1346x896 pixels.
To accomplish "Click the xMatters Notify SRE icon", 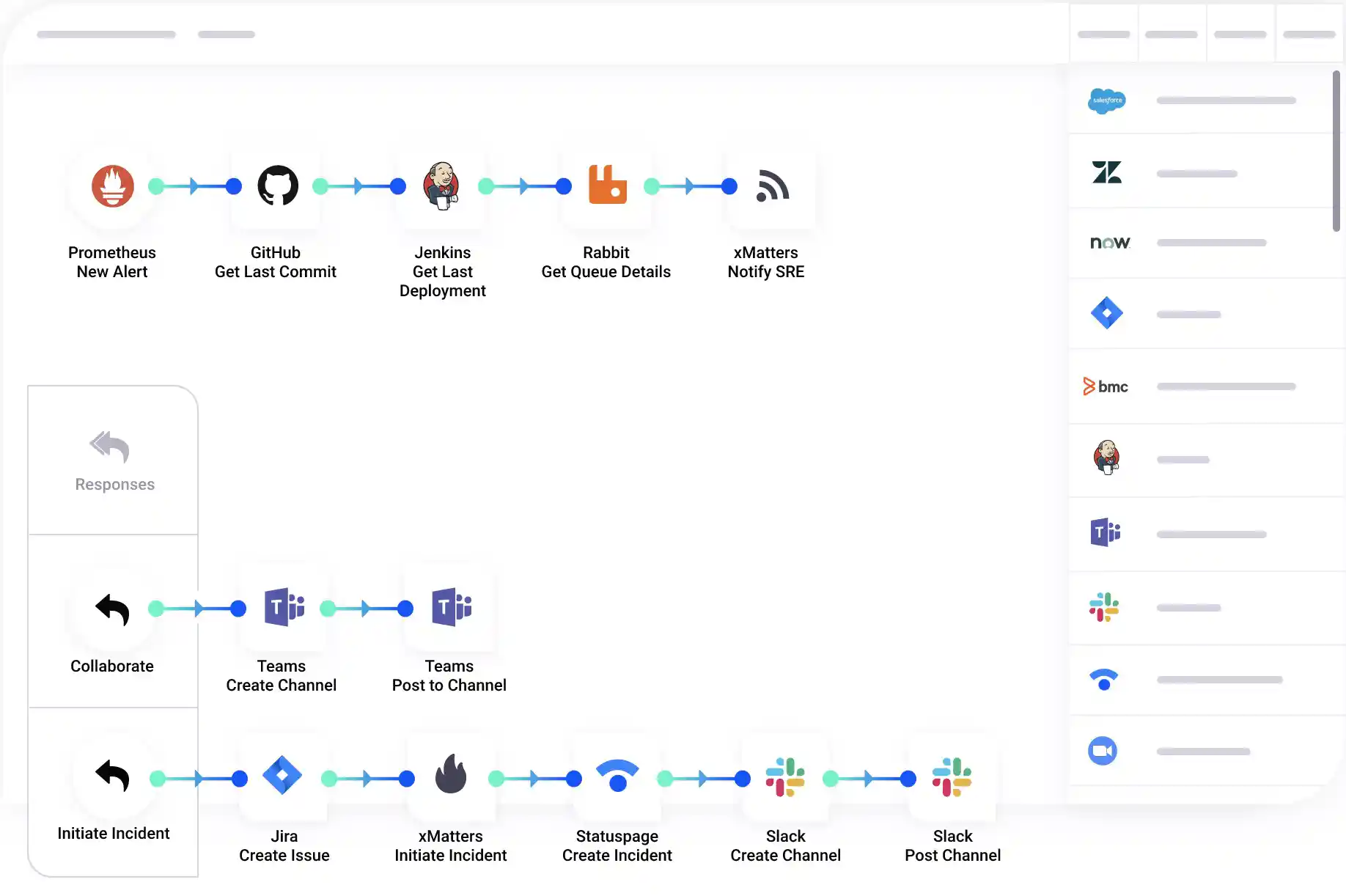I will click(x=773, y=186).
